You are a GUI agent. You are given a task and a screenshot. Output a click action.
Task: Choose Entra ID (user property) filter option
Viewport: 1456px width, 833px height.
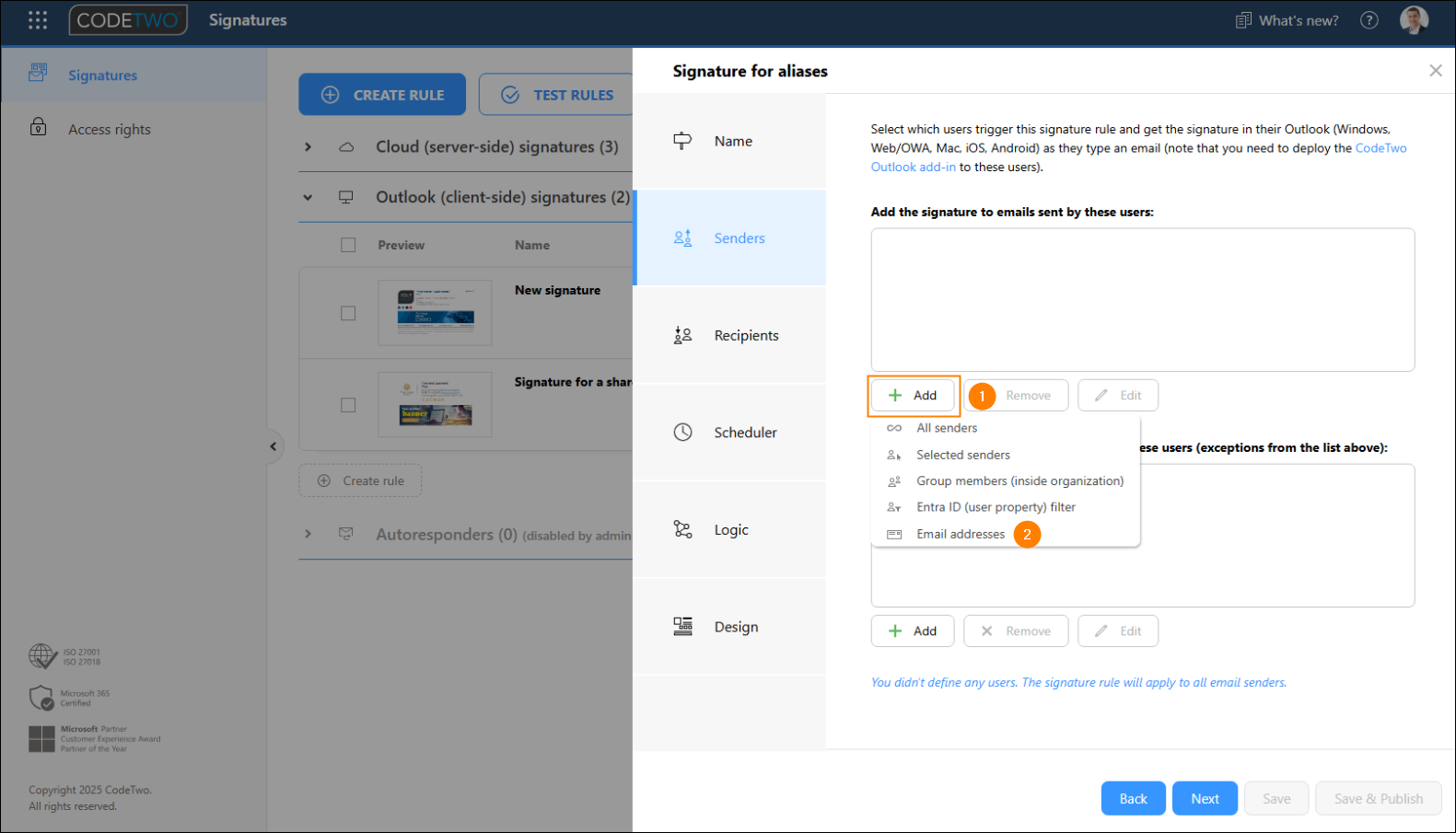(x=1006, y=507)
